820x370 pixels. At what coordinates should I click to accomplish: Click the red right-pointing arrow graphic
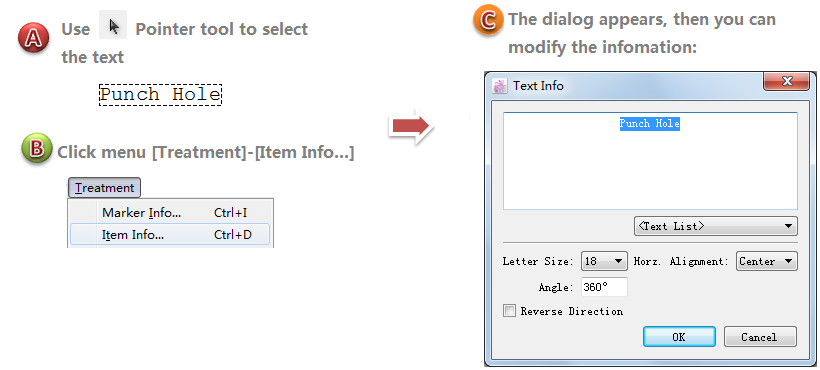click(412, 126)
